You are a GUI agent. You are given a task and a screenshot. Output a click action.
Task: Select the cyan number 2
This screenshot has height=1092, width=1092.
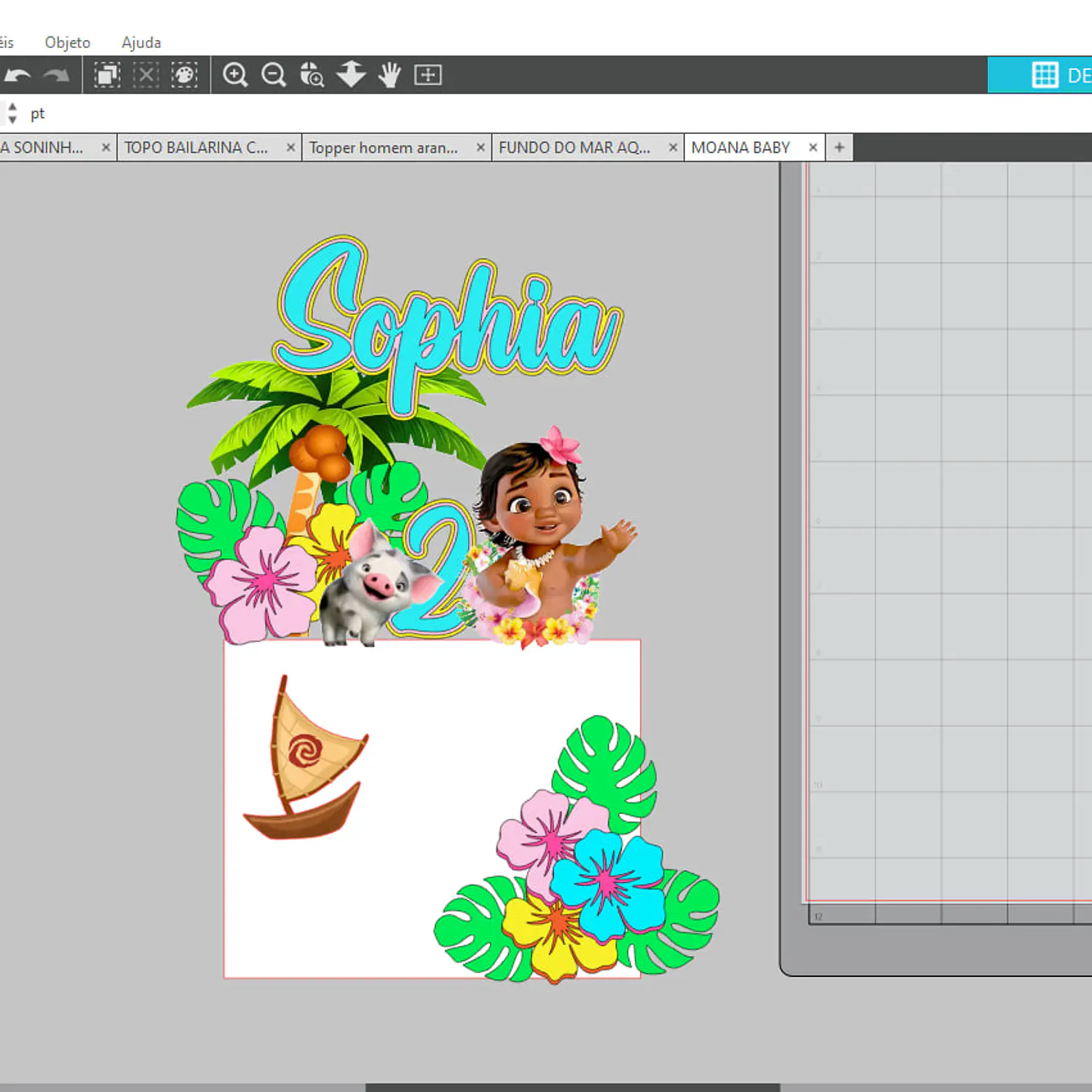tap(437, 568)
